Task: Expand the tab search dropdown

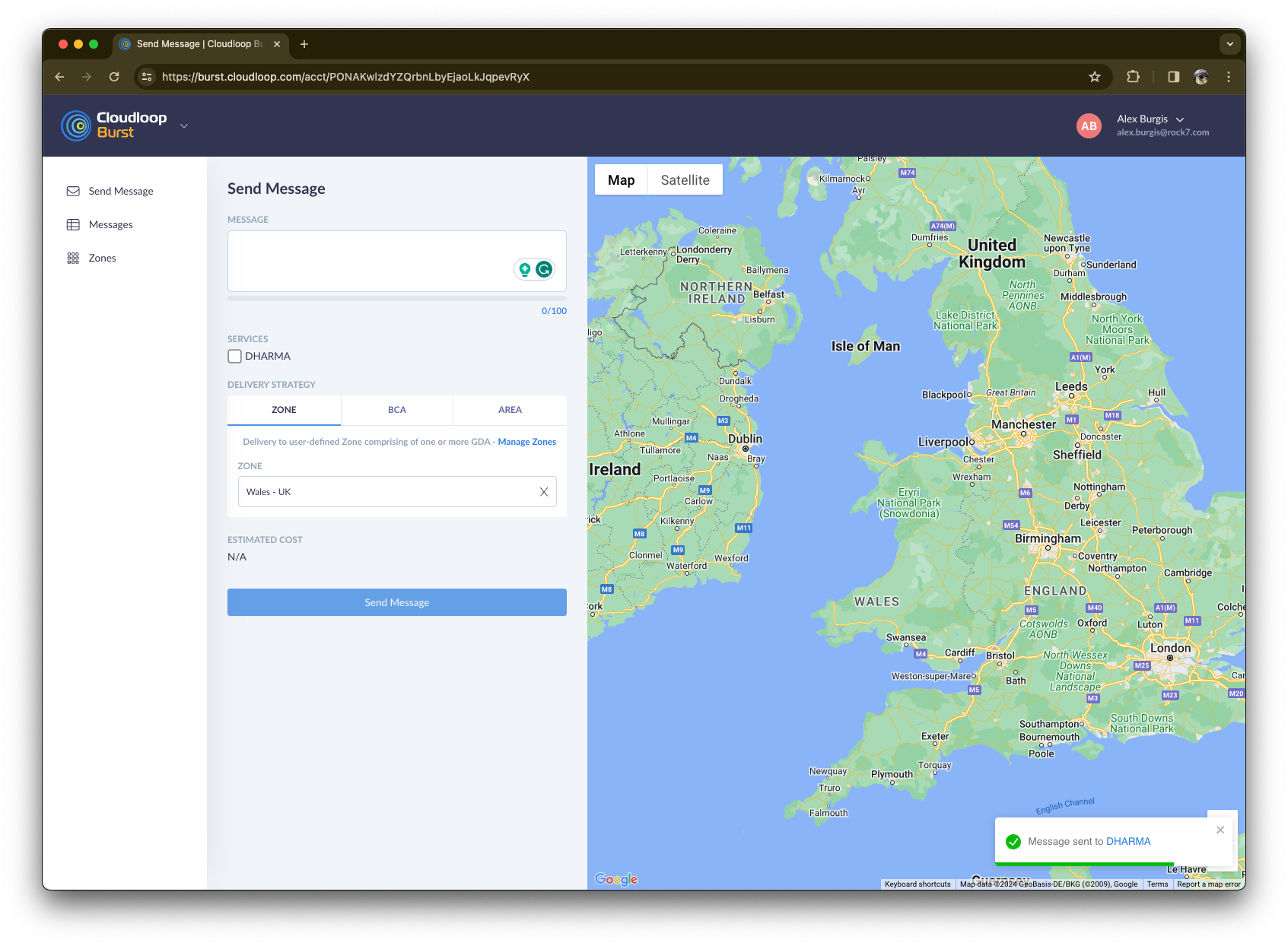Action: point(1229,44)
